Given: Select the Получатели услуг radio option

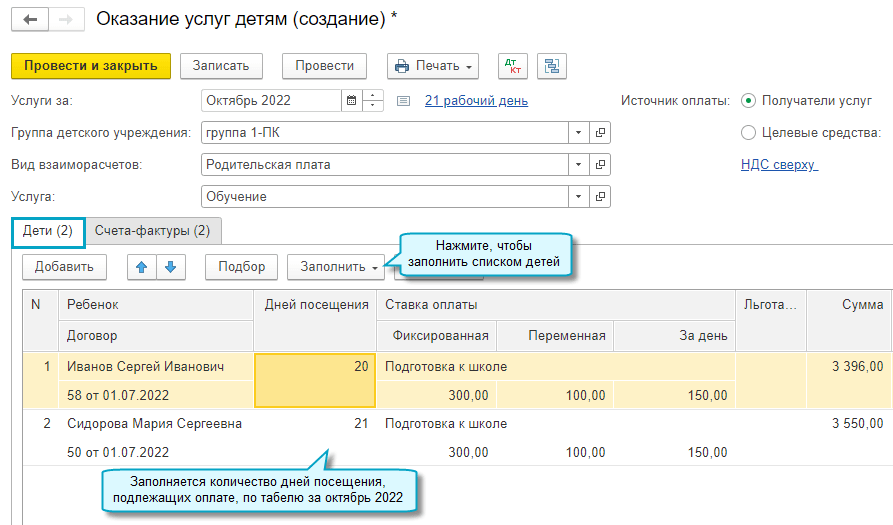Looking at the screenshot, I should pyautogui.click(x=749, y=101).
